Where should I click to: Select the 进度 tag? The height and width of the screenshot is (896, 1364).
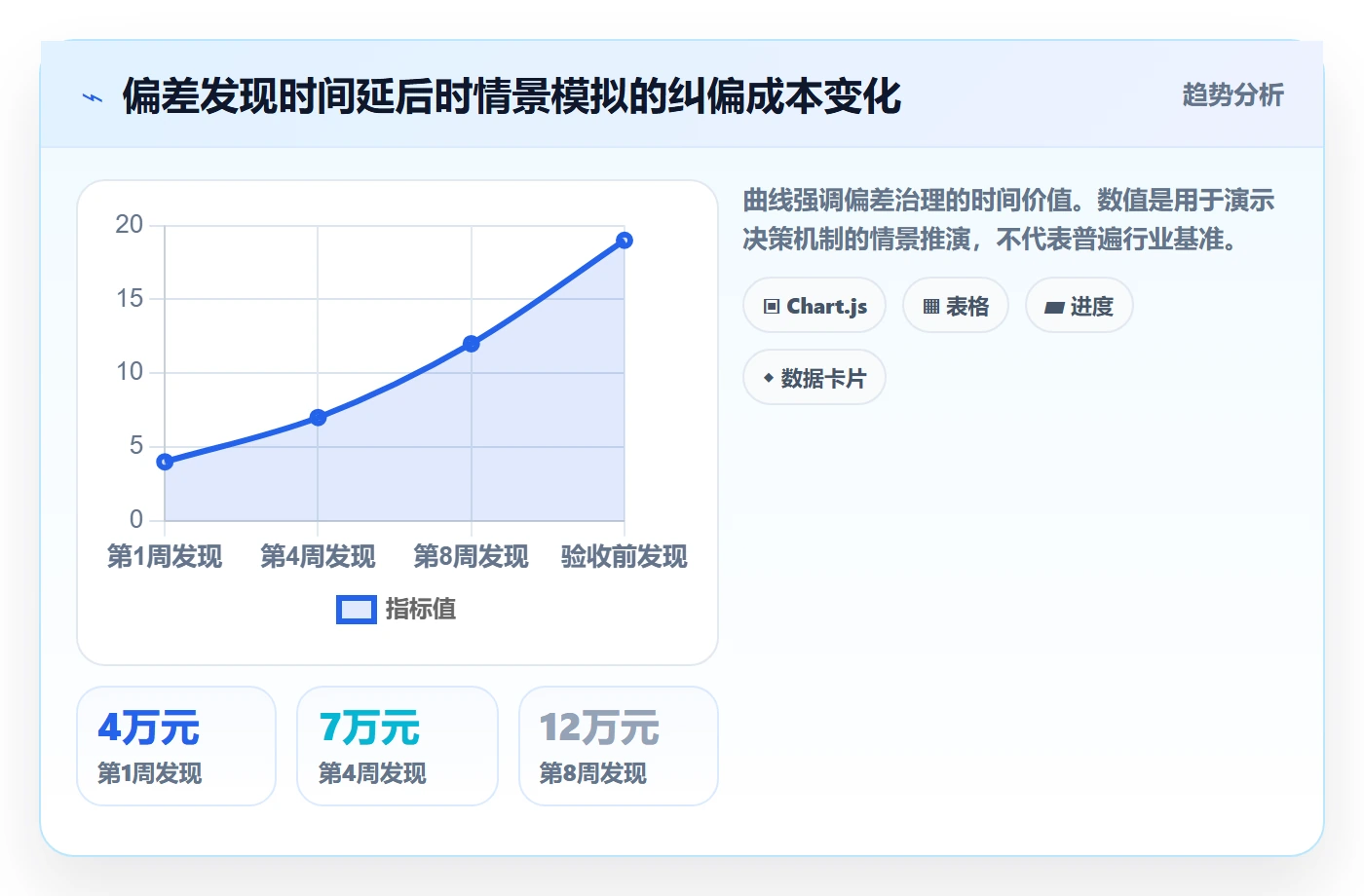click(1080, 306)
